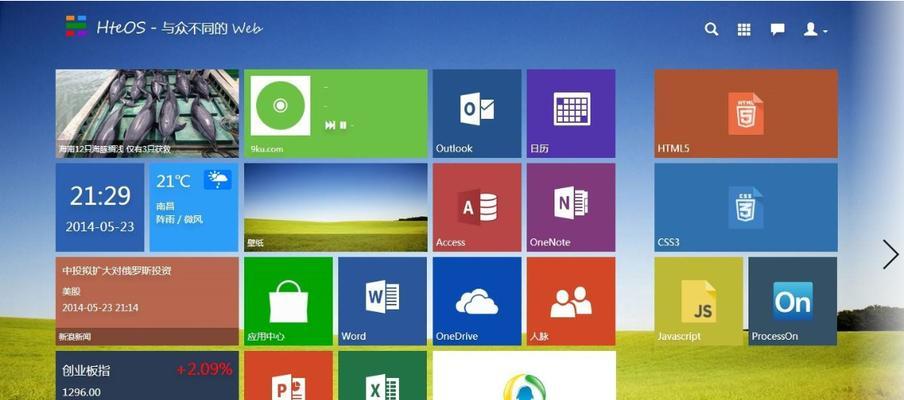This screenshot has height=400, width=904.
Task: Launch the Word tile
Action: (382, 301)
